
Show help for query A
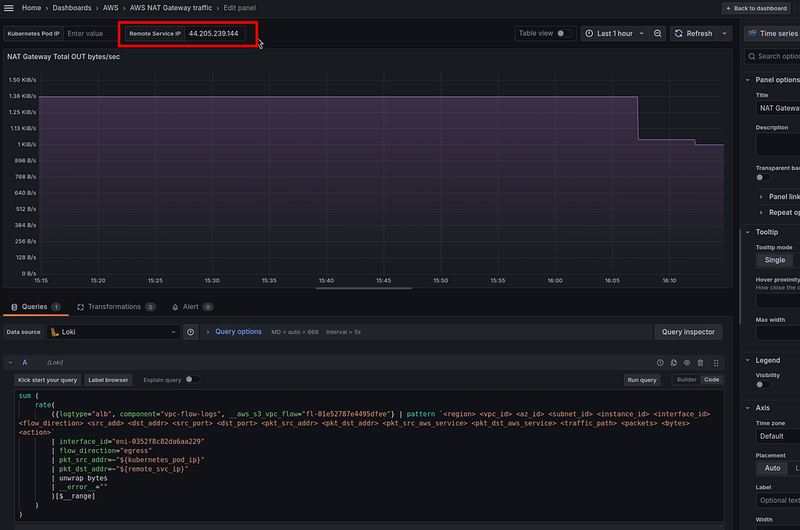point(660,363)
